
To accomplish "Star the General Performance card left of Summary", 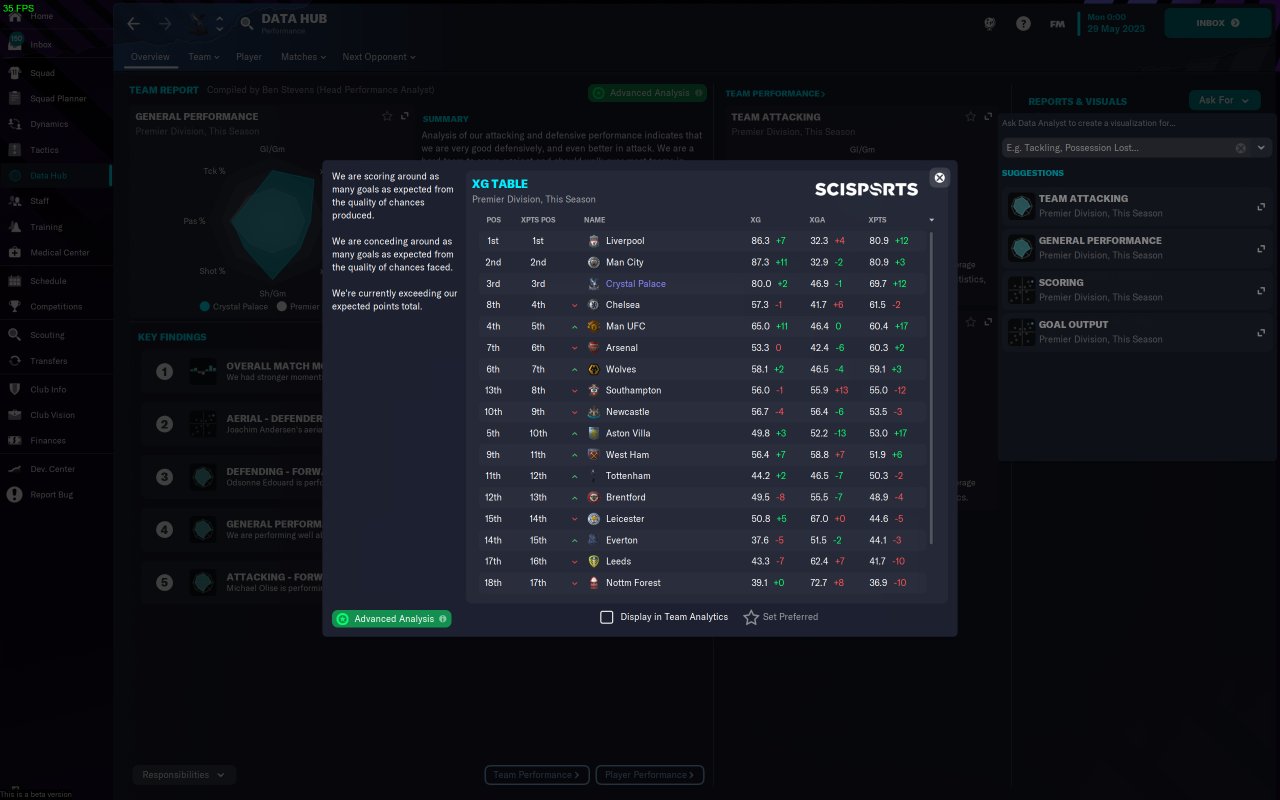I will tap(387, 117).
